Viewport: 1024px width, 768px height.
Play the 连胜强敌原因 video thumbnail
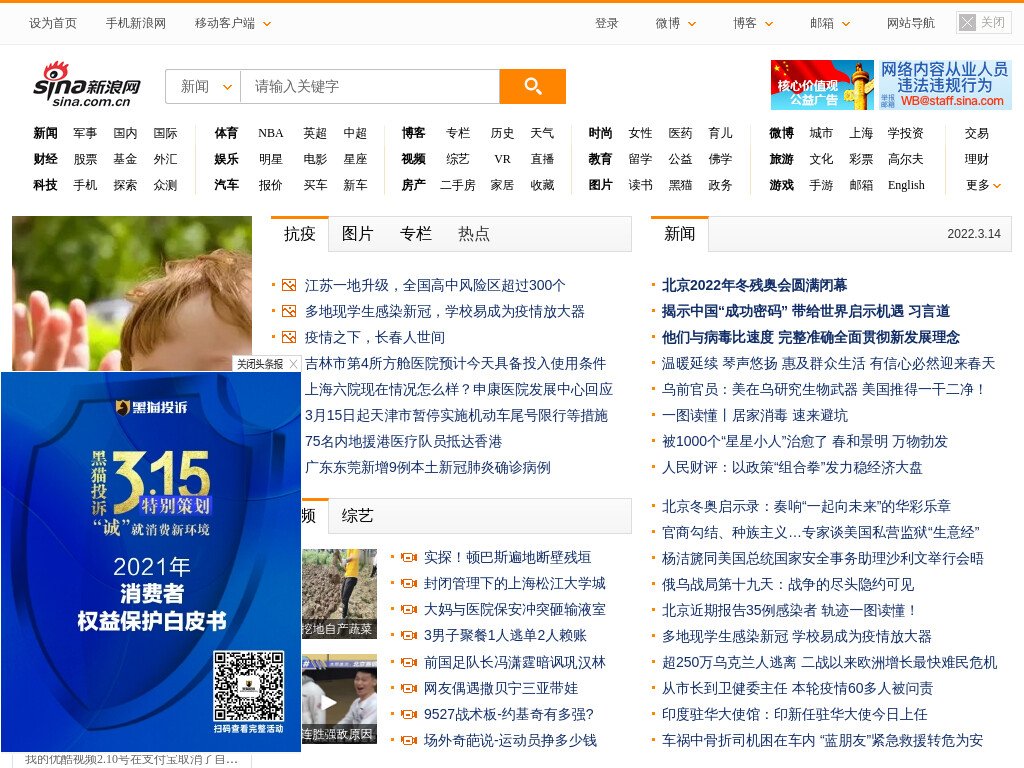coord(339,699)
